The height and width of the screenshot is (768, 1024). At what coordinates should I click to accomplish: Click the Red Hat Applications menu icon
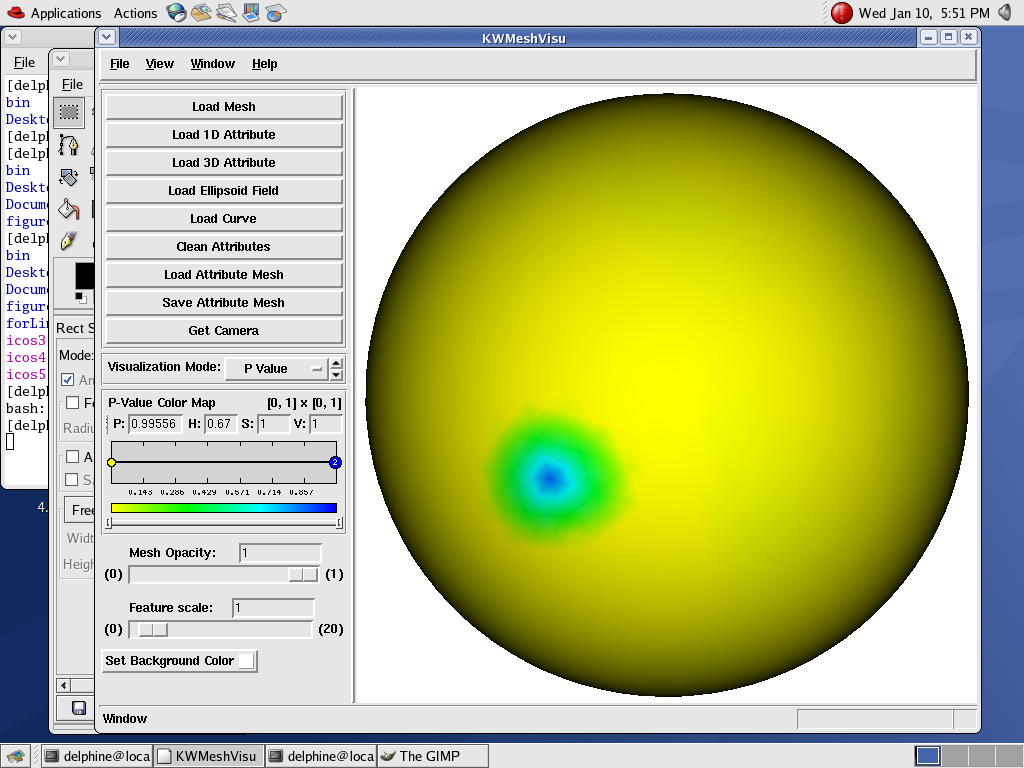14,13
